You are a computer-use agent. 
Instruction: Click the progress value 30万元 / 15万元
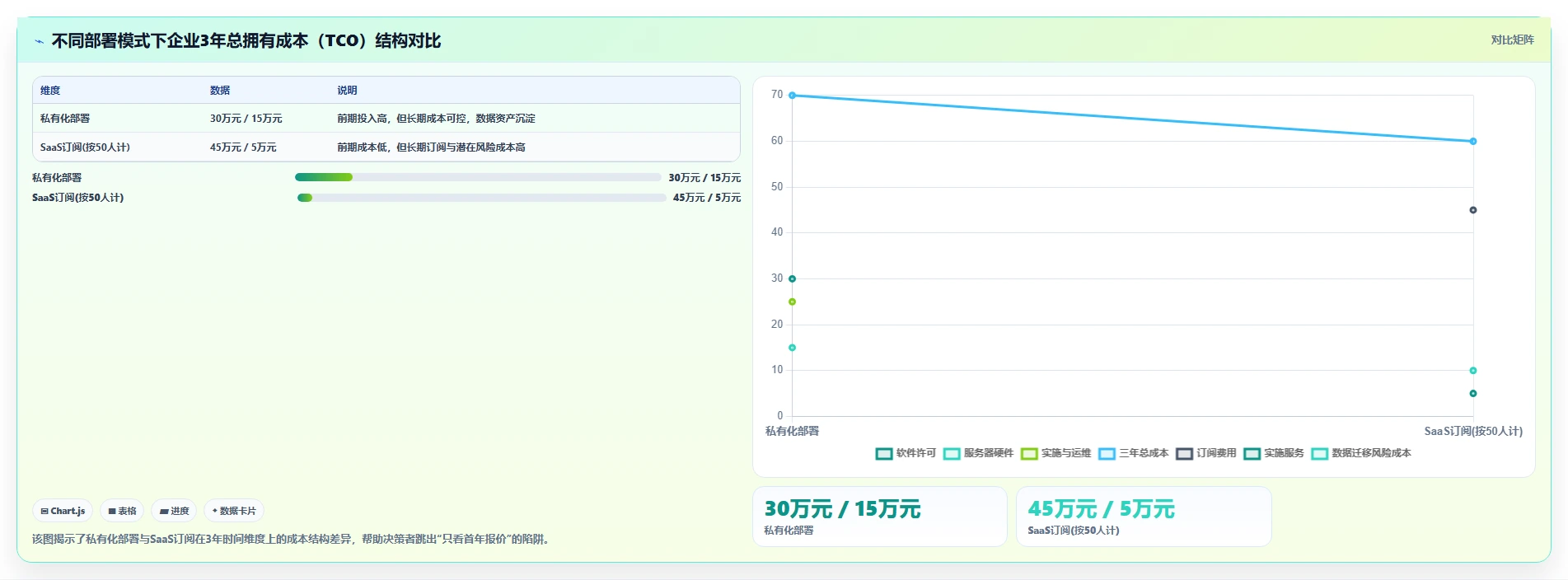point(704,178)
